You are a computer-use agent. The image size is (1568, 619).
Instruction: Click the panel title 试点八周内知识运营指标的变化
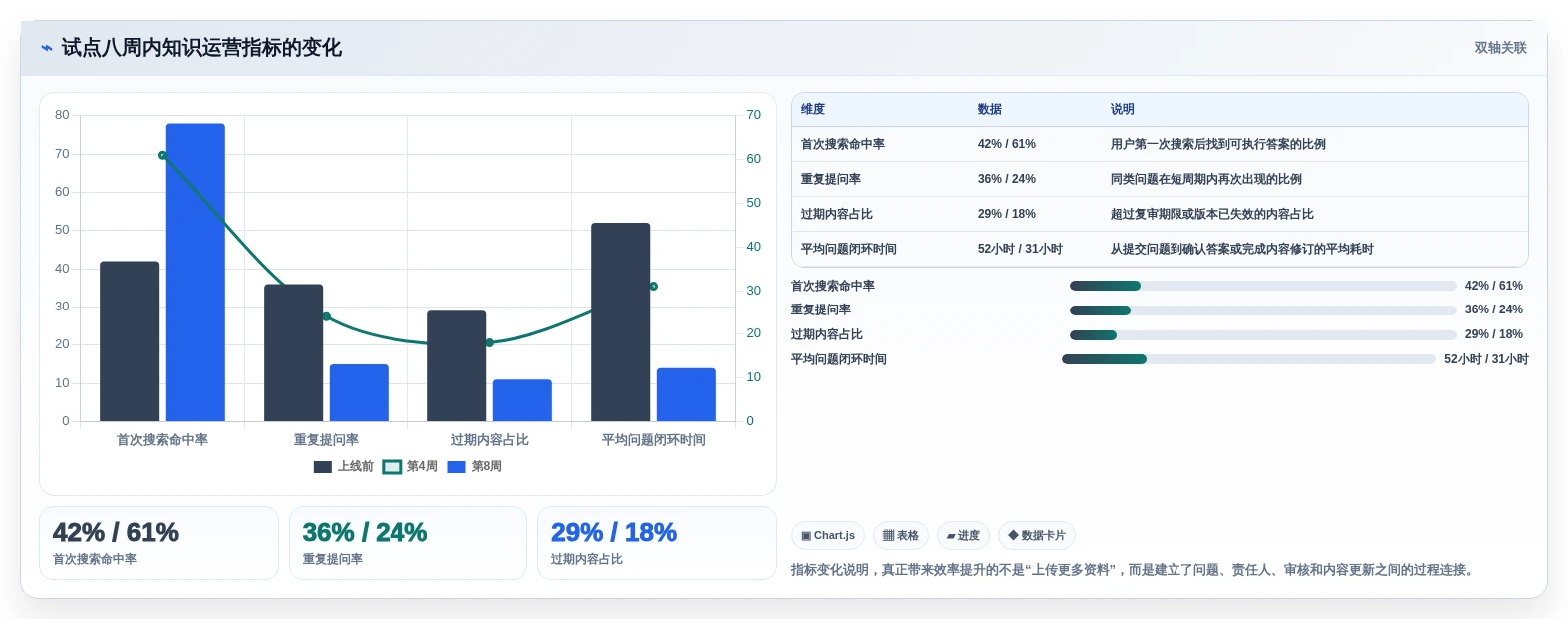click(x=201, y=48)
